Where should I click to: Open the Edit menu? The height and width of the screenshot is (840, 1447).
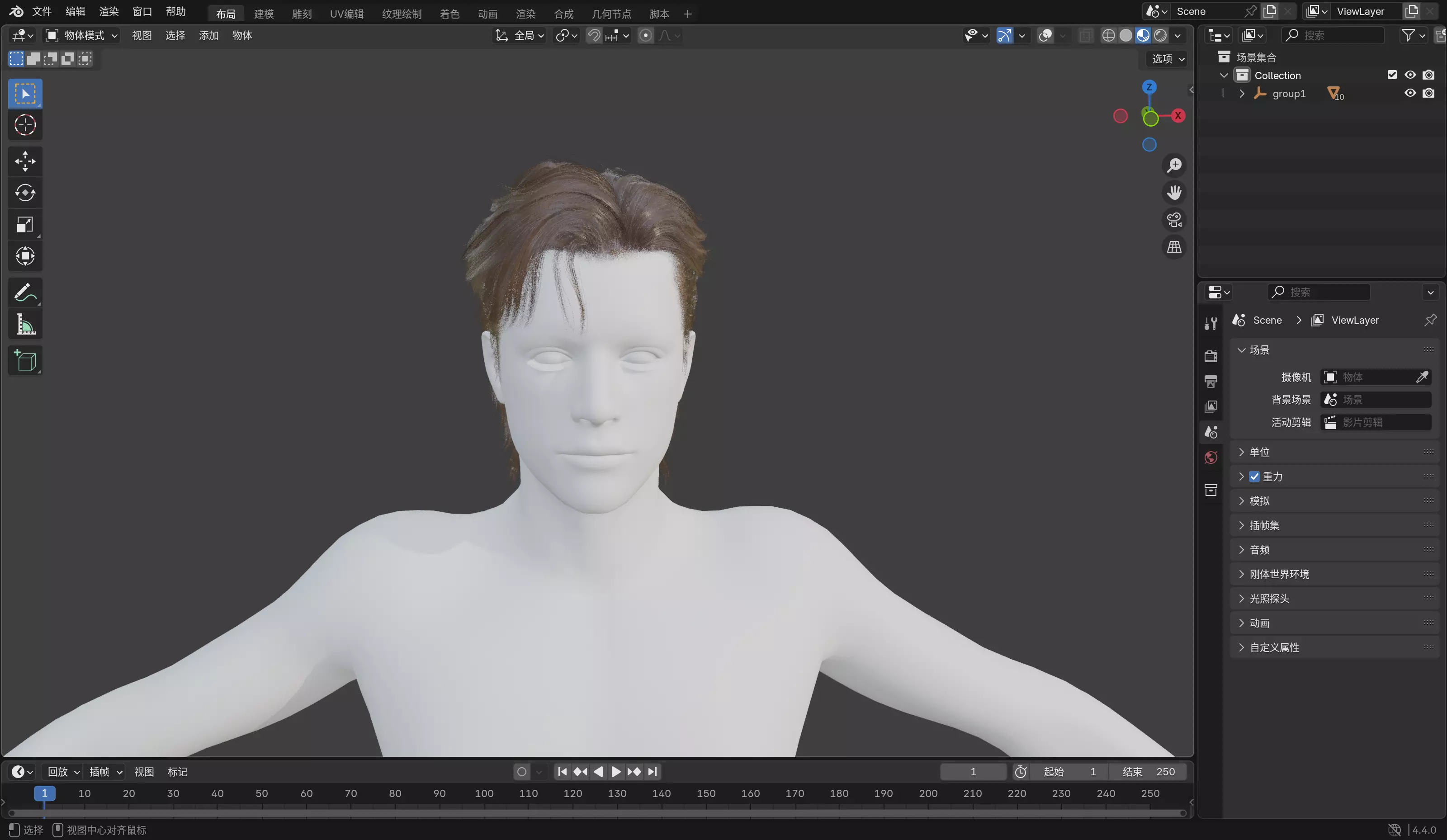[x=75, y=11]
